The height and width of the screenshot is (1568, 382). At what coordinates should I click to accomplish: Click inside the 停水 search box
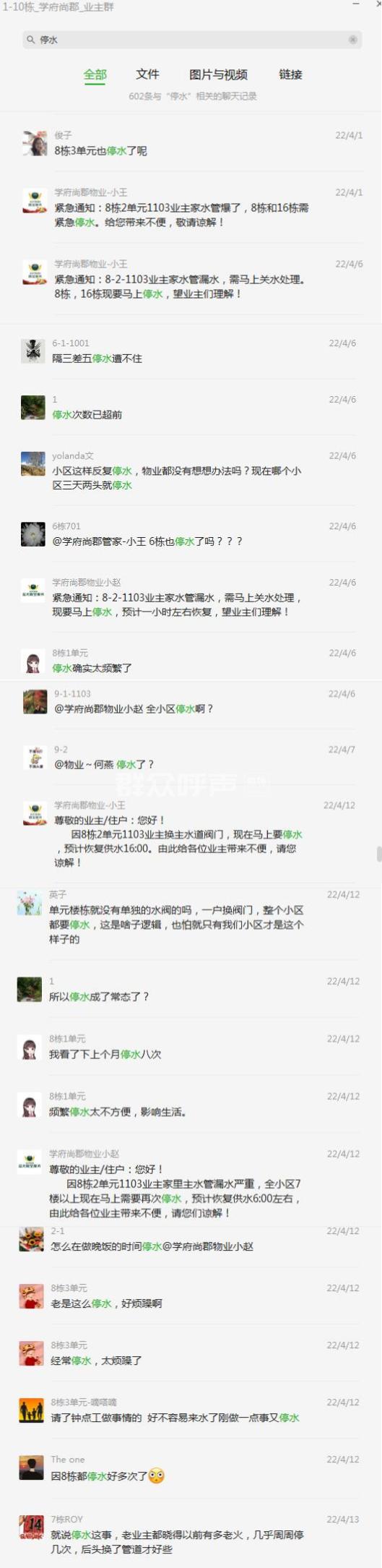tap(192, 40)
